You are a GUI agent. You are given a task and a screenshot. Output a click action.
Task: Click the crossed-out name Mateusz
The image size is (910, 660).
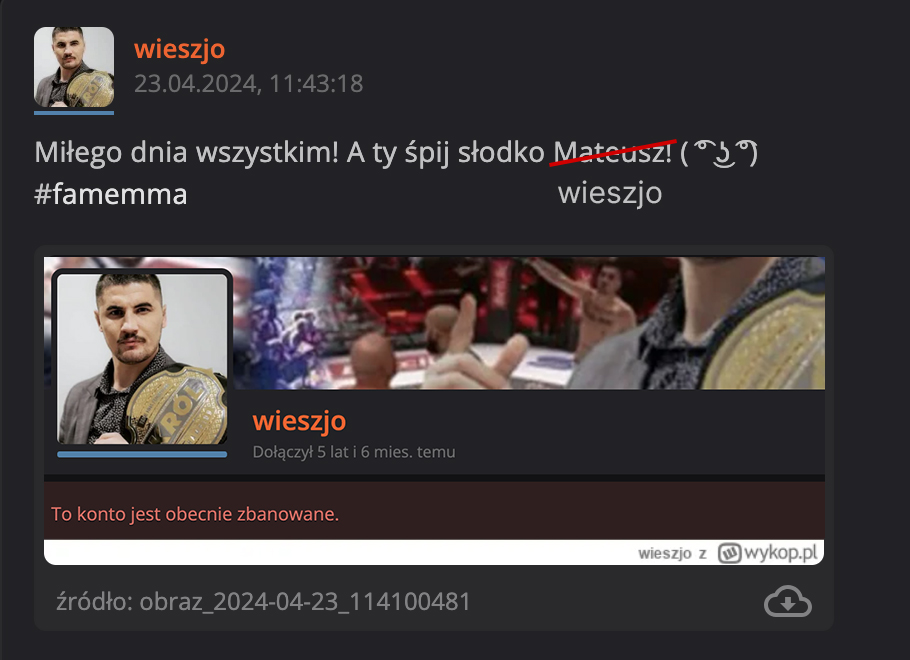pyautogui.click(x=612, y=153)
